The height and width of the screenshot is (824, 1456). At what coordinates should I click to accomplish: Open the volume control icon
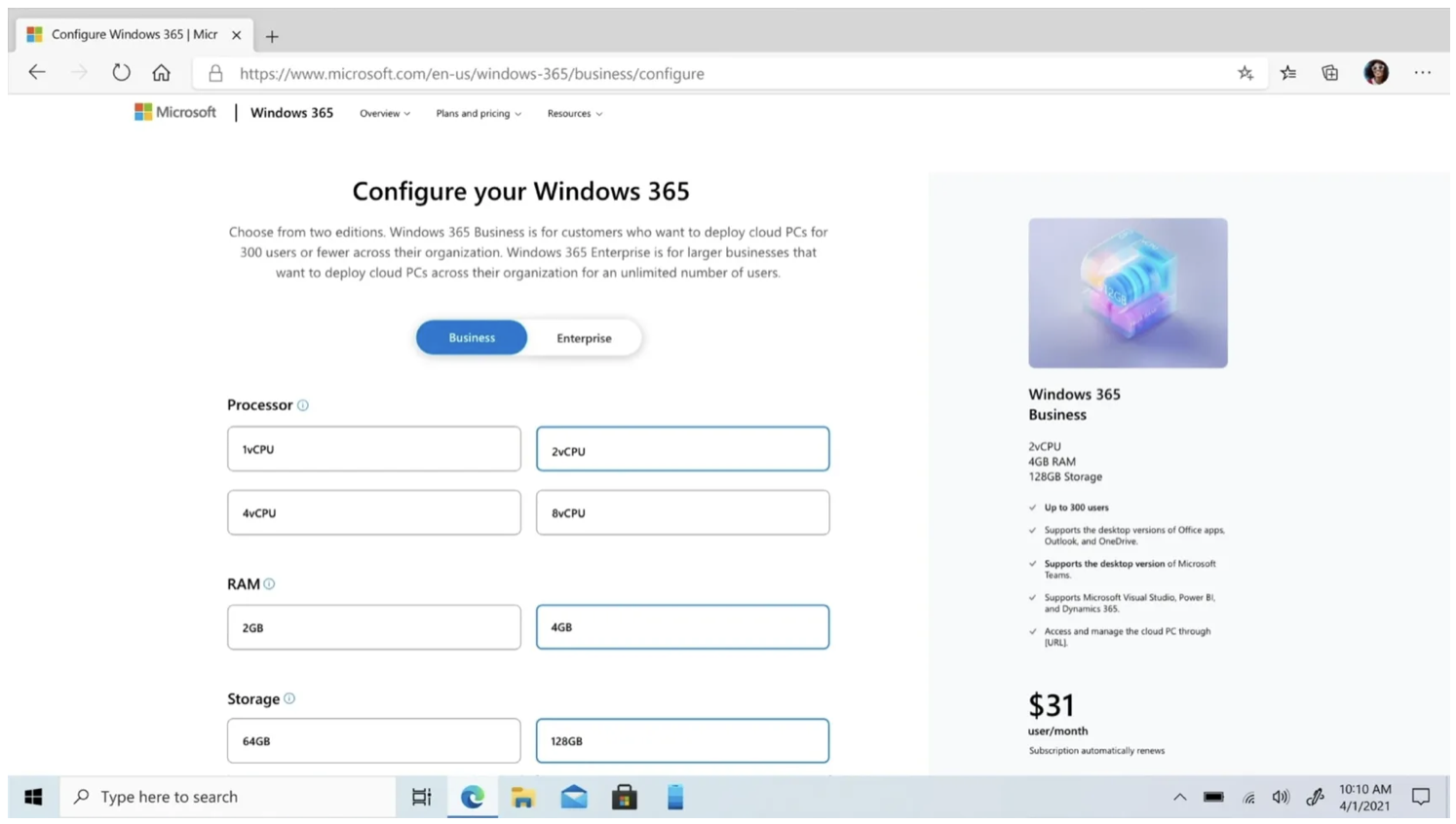(x=1281, y=797)
